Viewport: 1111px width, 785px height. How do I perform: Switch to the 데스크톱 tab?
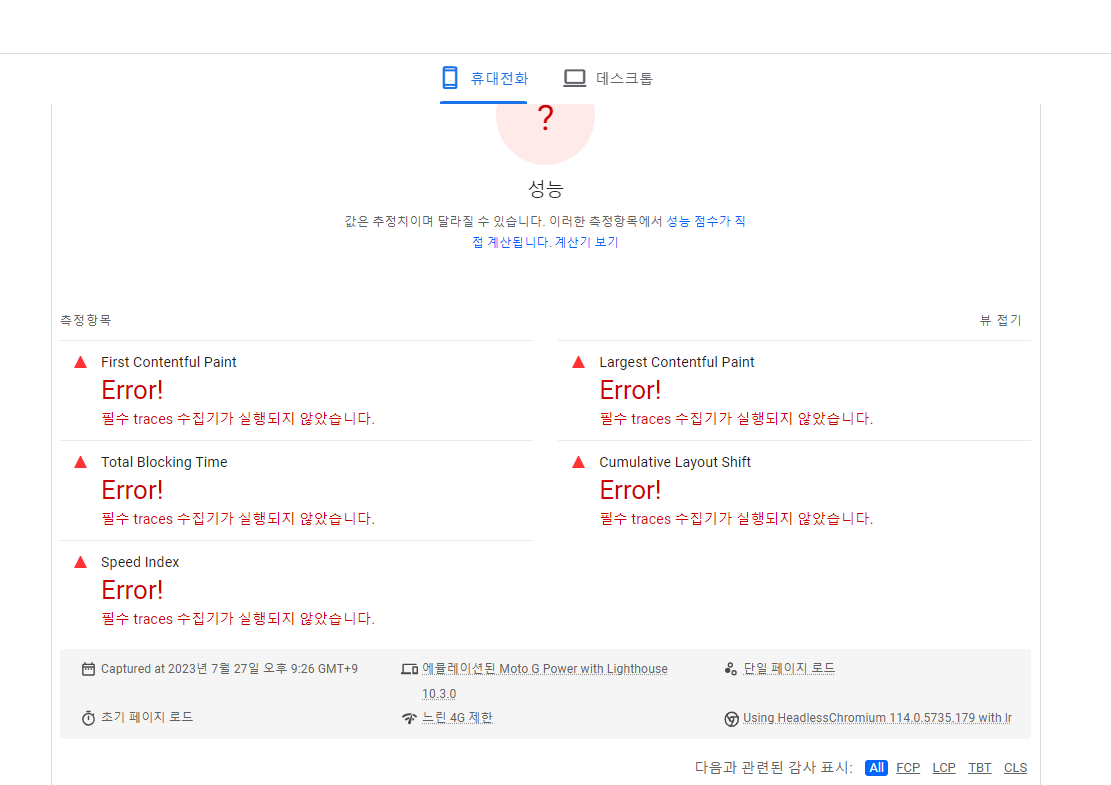click(609, 76)
